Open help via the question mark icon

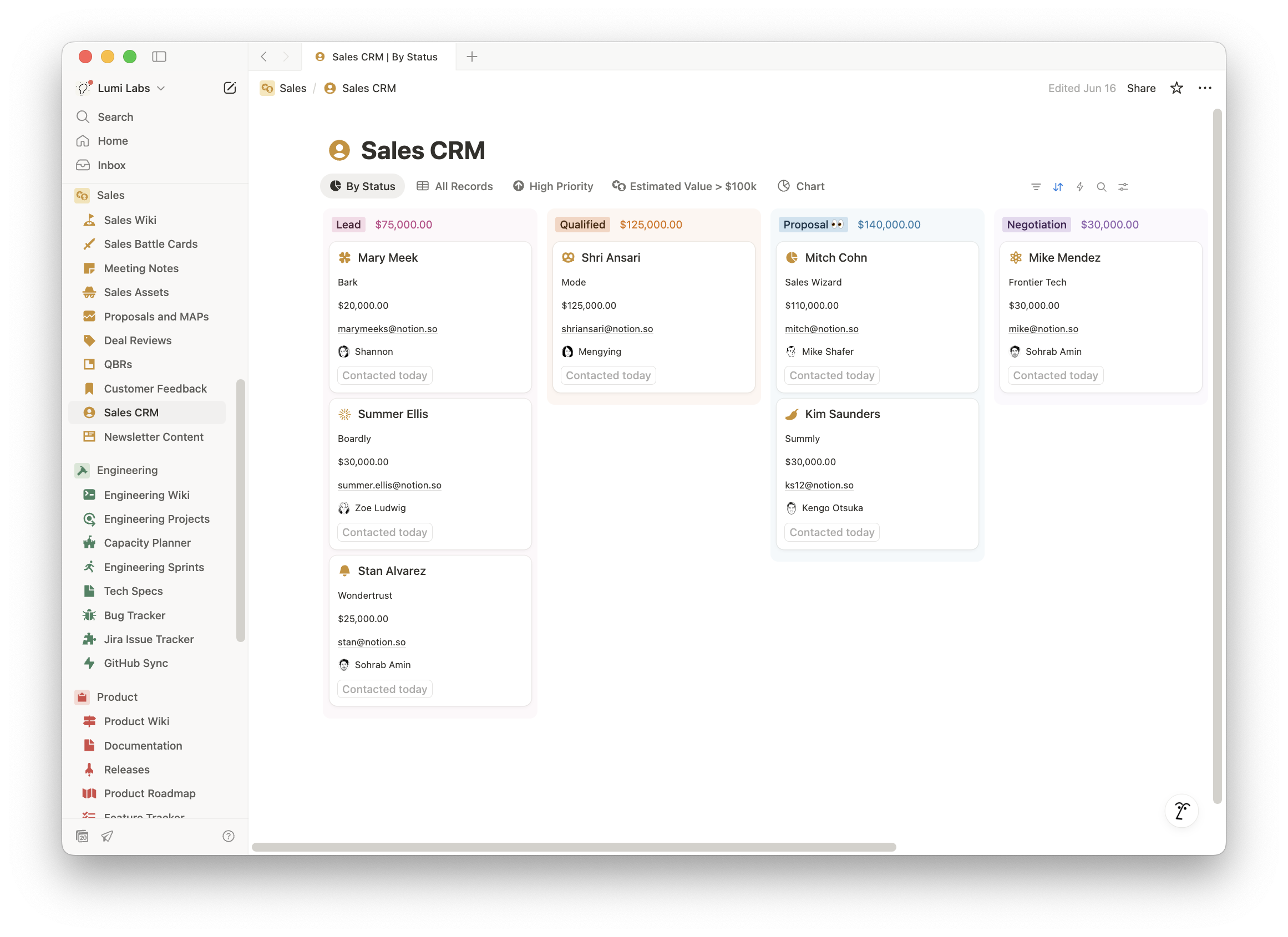[228, 836]
